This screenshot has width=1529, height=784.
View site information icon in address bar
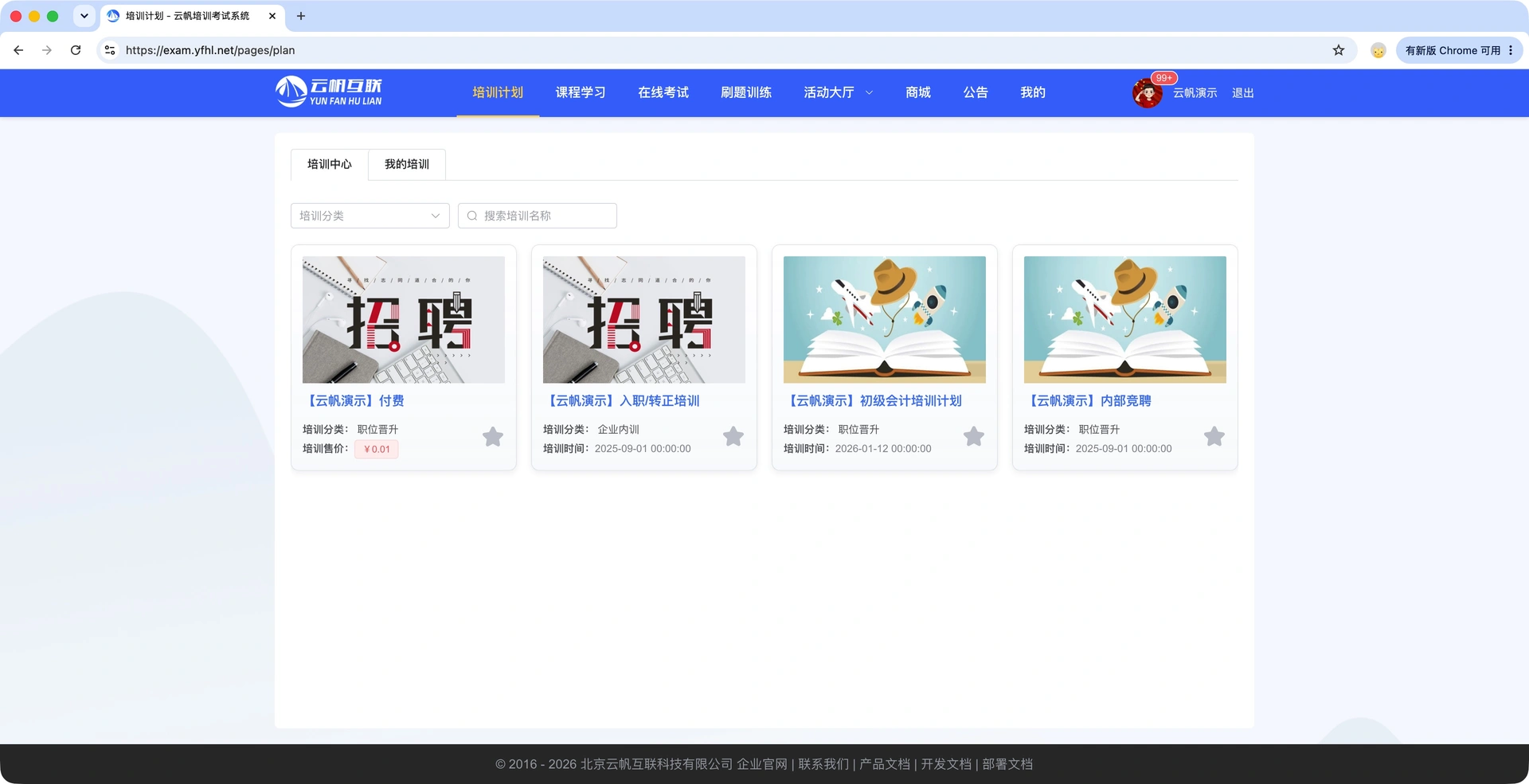pos(110,50)
